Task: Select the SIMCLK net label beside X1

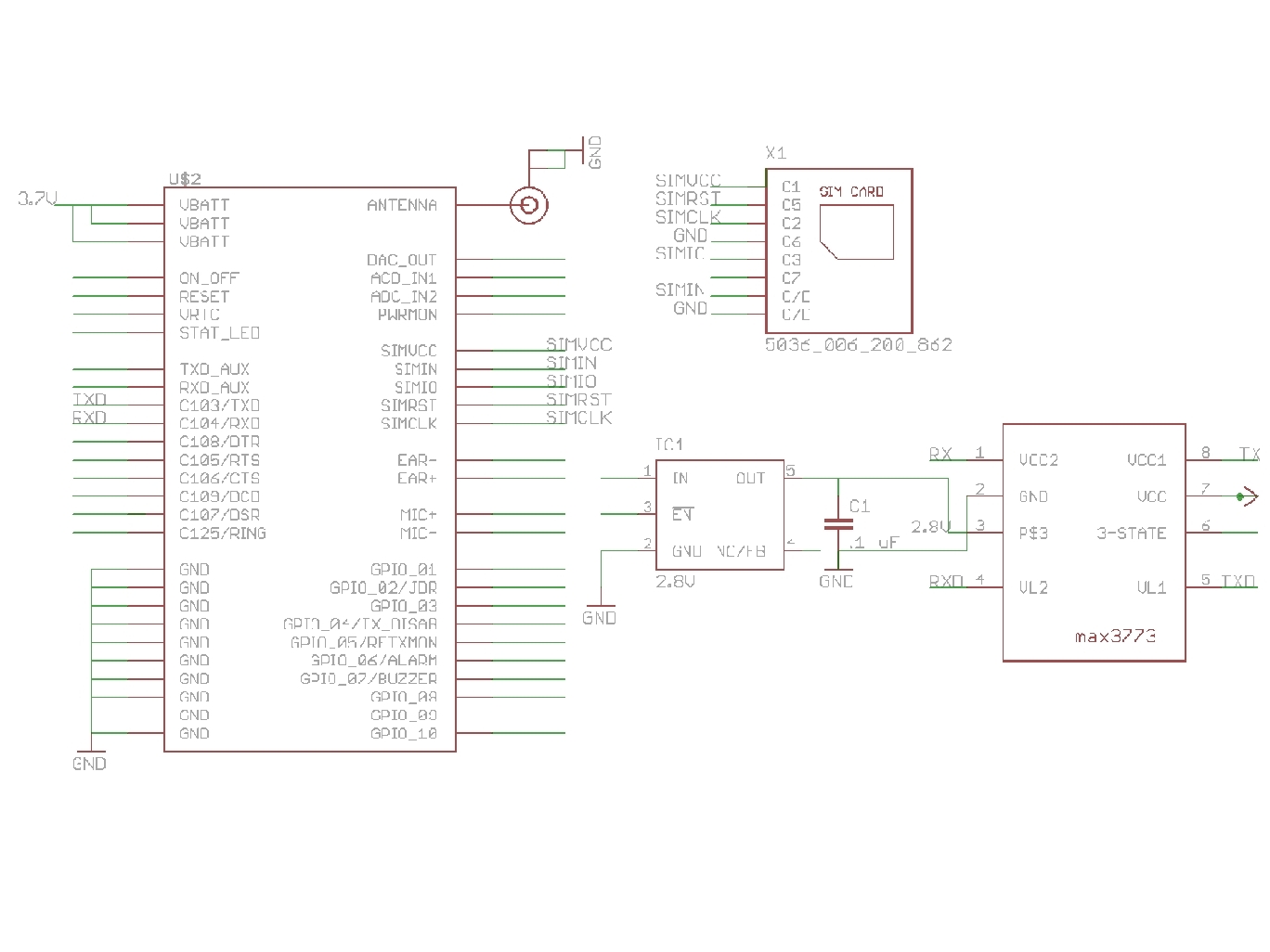Action: point(688,217)
